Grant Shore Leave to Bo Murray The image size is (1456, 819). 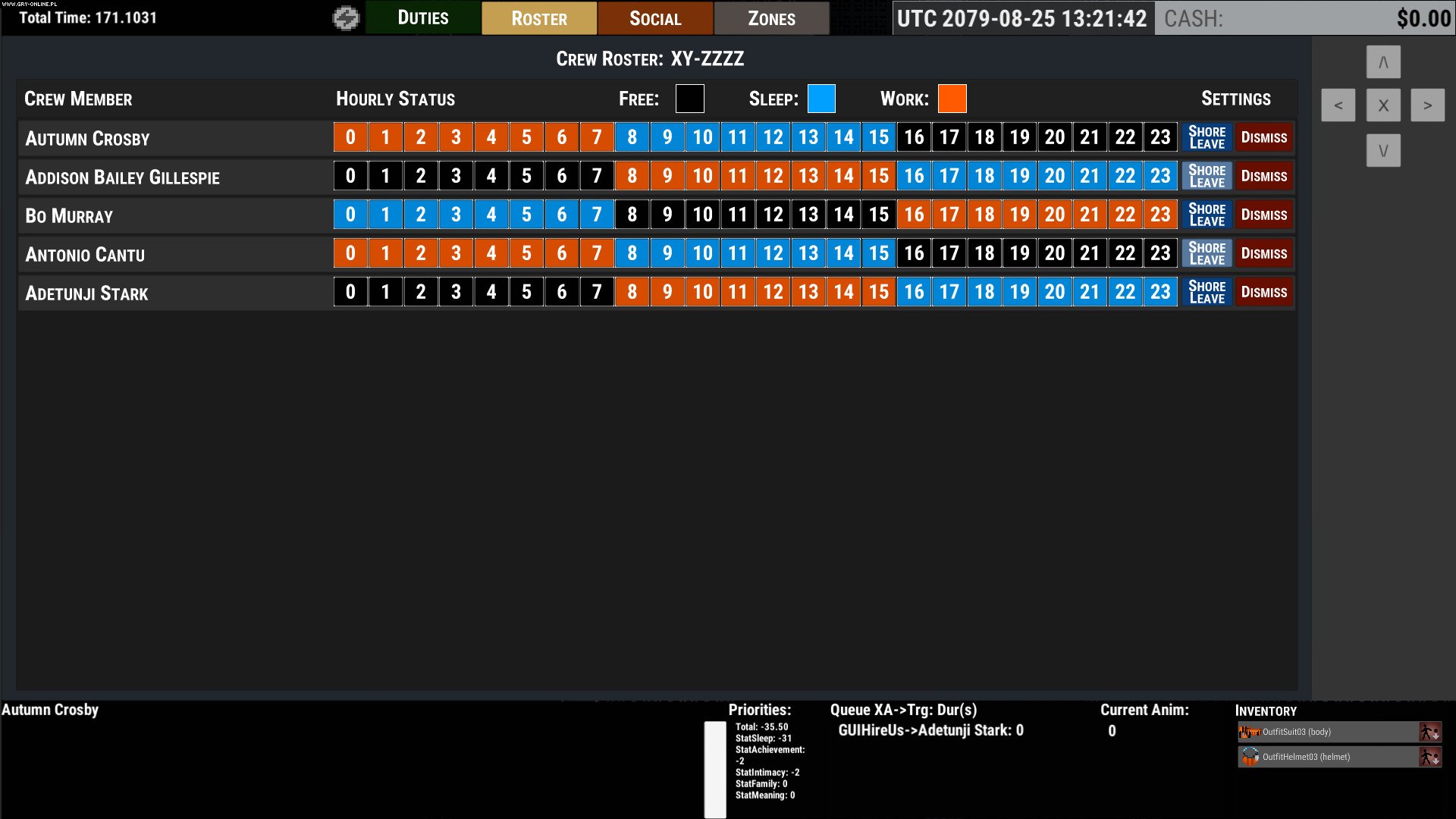click(1207, 215)
